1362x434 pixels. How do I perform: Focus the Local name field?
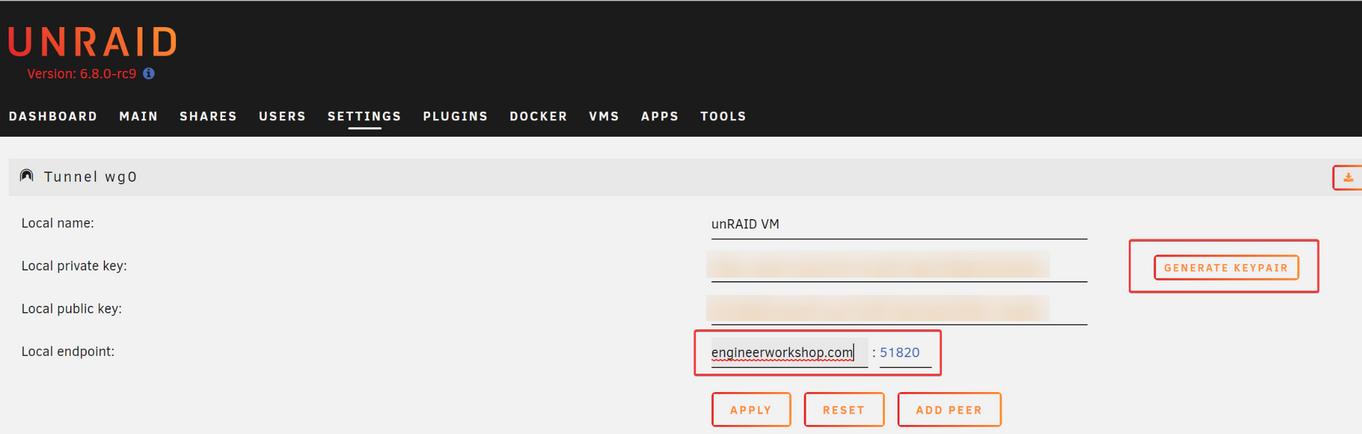pyautogui.click(x=898, y=225)
